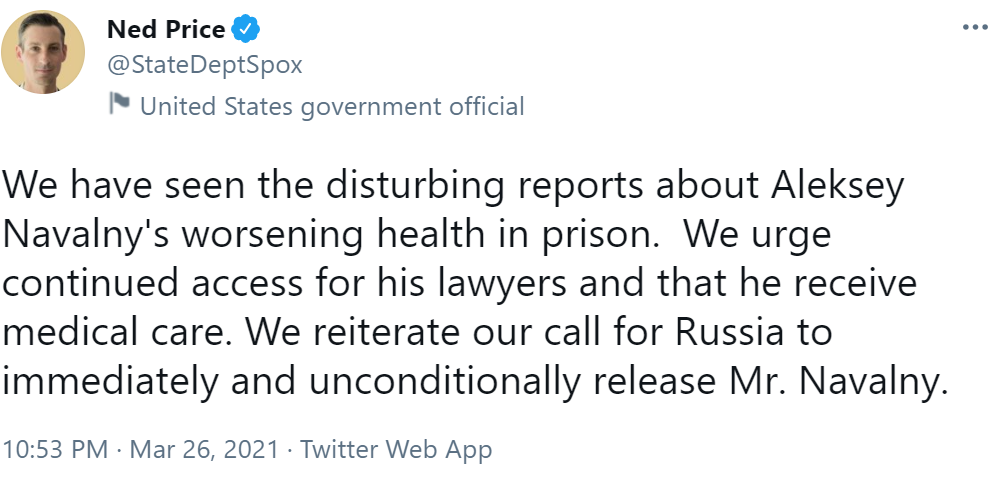Open the @StateDeptSpox handle link

click(x=205, y=66)
